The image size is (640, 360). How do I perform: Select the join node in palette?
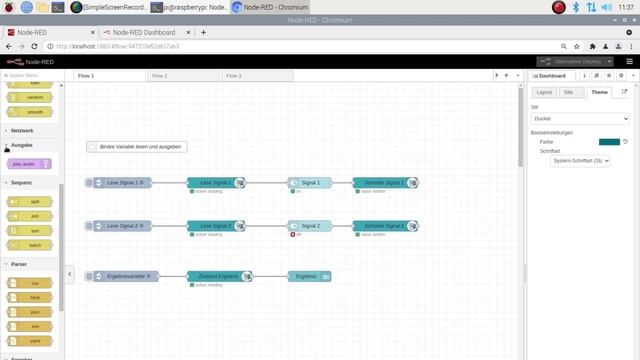tap(30, 216)
